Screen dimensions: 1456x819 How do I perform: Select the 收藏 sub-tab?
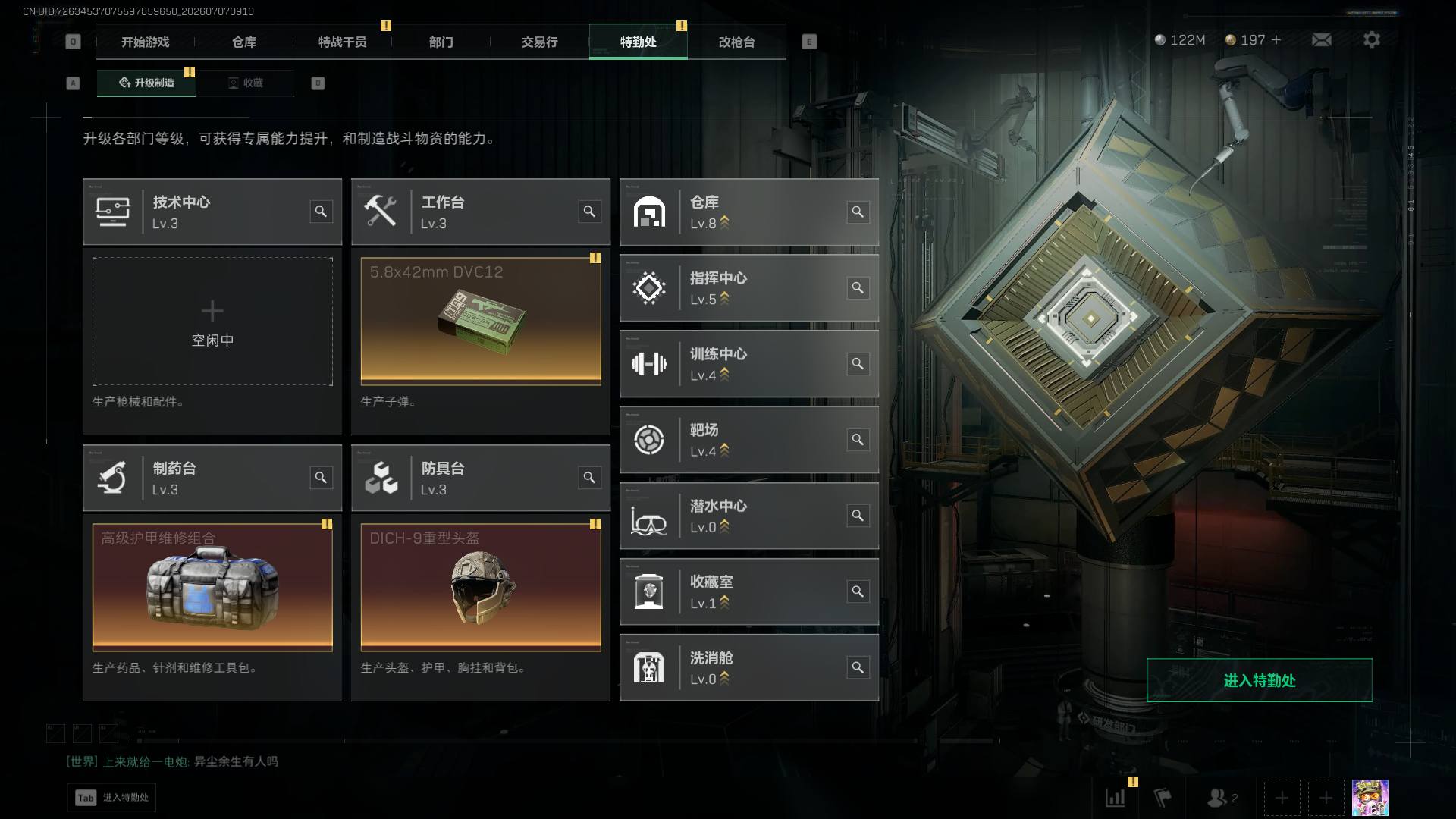246,83
